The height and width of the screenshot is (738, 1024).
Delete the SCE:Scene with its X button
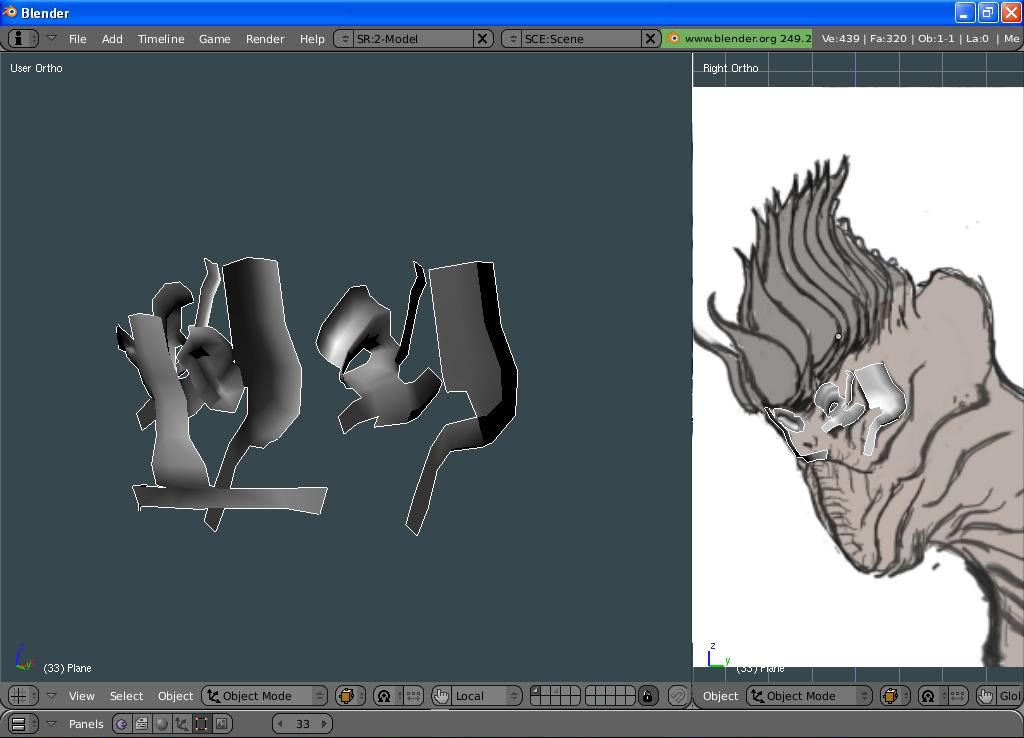pos(650,39)
